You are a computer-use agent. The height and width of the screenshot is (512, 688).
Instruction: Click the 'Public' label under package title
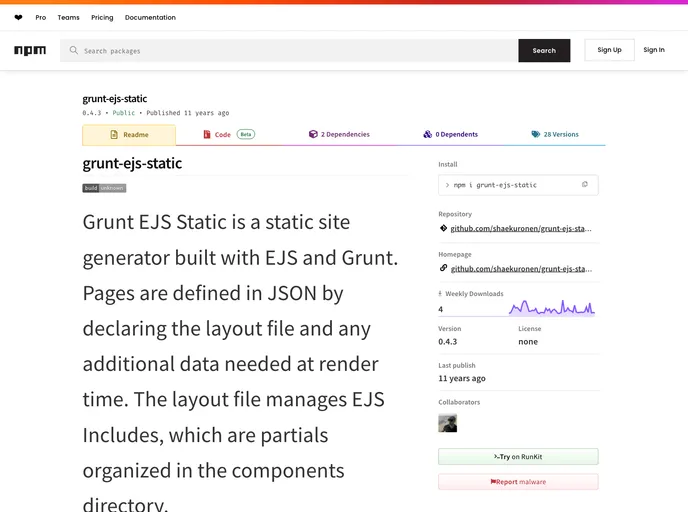tap(124, 113)
